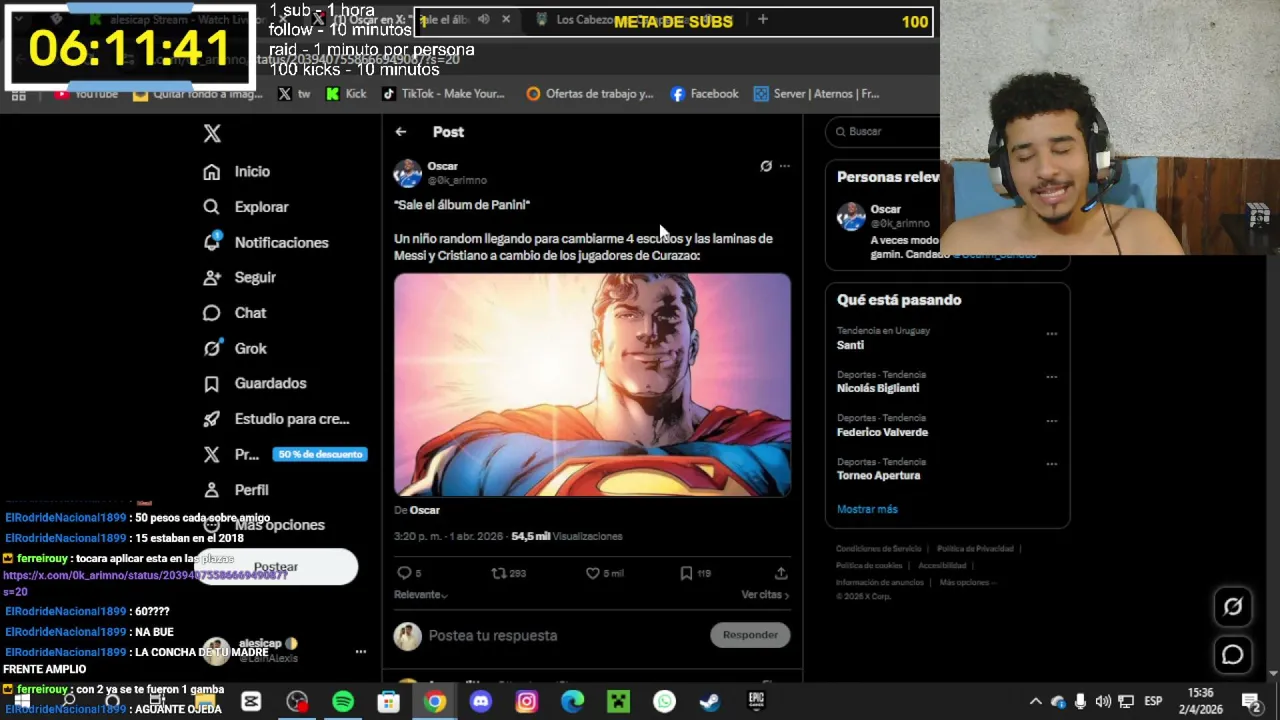Open Windows notification center
The width and height of the screenshot is (1280, 720).
click(x=1251, y=702)
